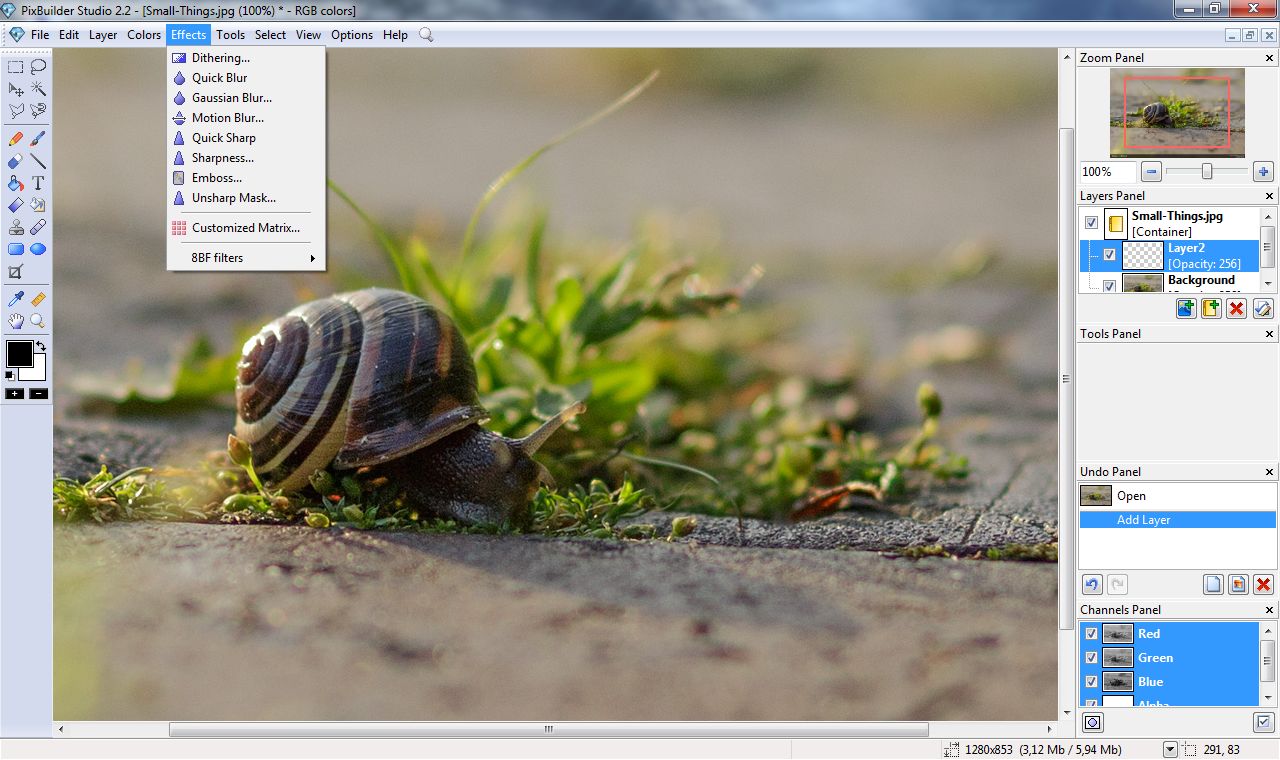Delete history with Undo Panel red X

click(1263, 585)
